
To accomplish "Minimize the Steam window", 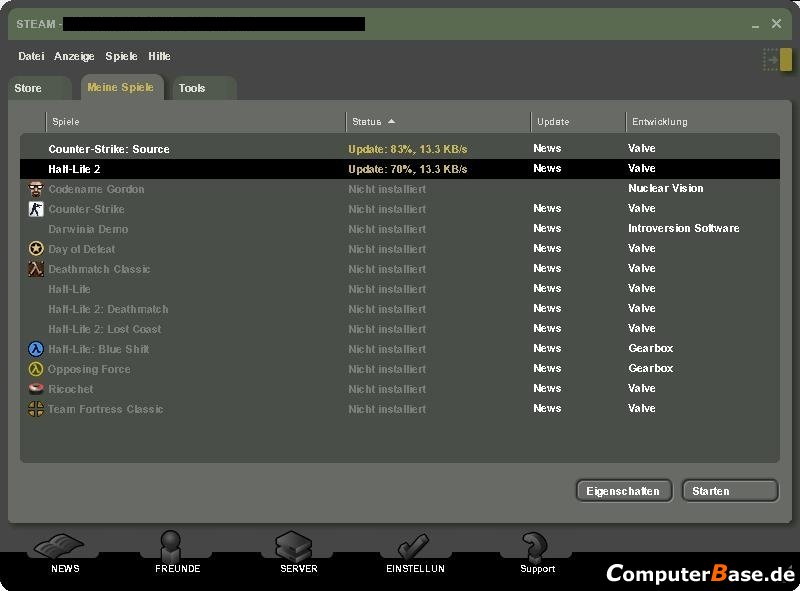I will [x=755, y=24].
